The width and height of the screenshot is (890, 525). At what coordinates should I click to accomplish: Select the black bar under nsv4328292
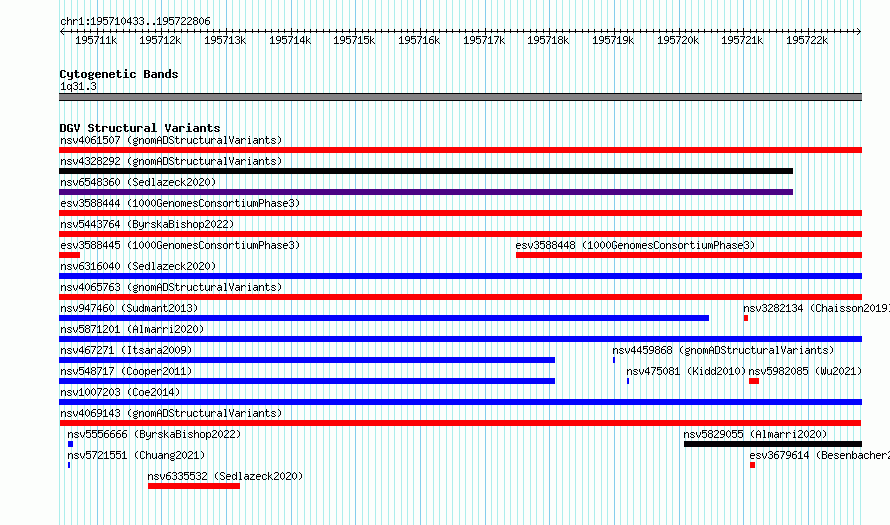(x=426, y=171)
